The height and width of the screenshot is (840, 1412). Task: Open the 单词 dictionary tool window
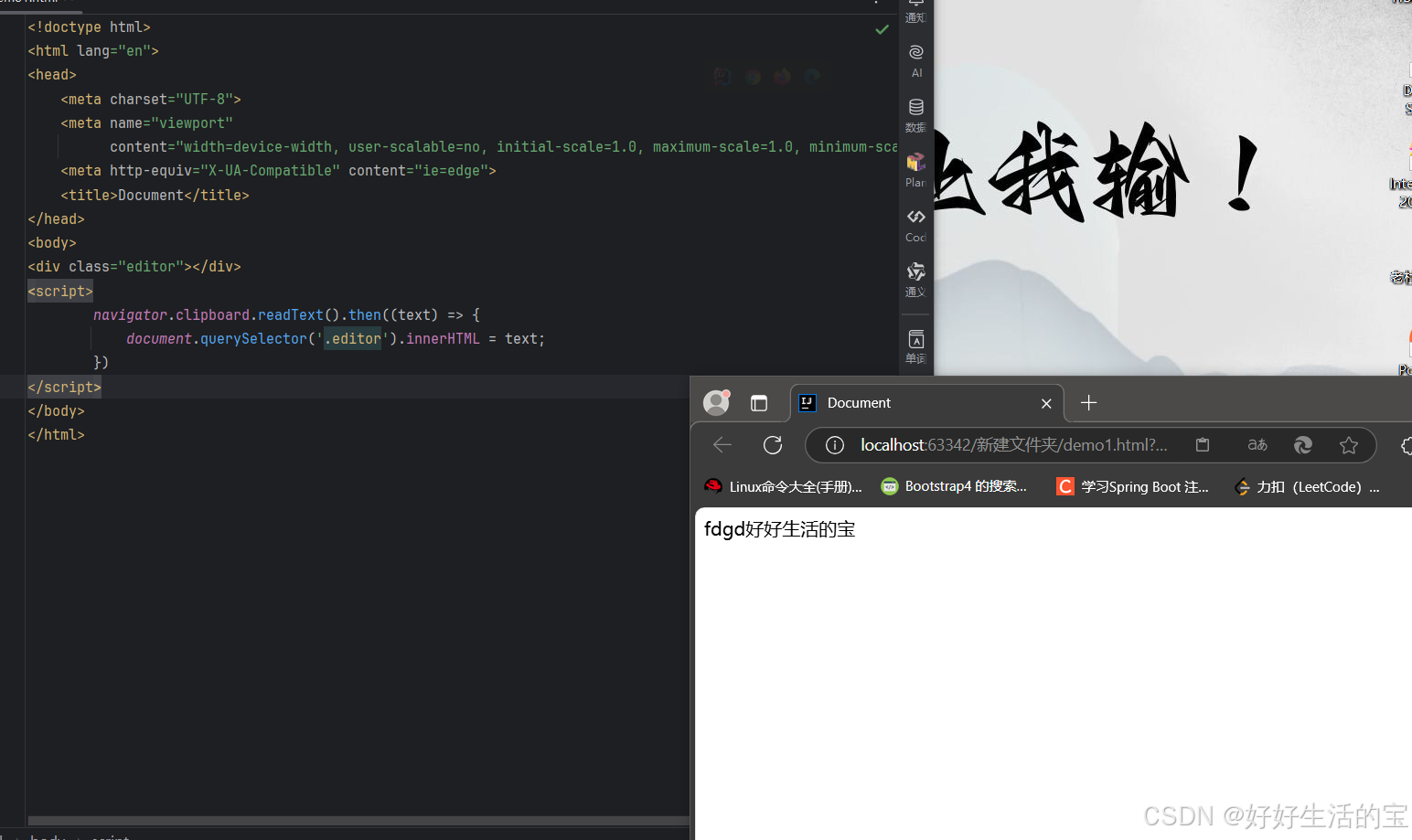coord(916,346)
